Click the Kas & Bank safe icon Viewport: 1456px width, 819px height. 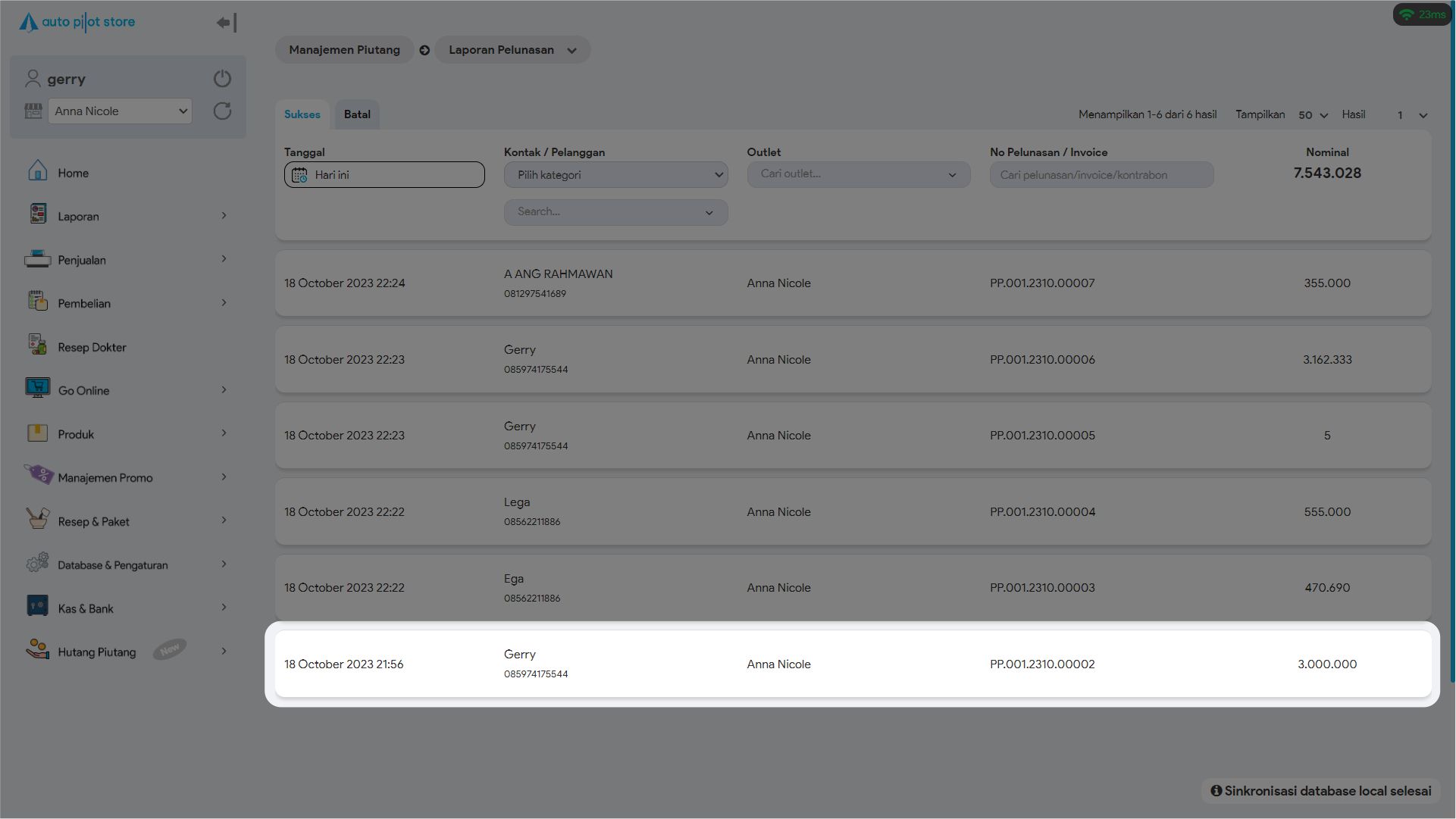37,606
